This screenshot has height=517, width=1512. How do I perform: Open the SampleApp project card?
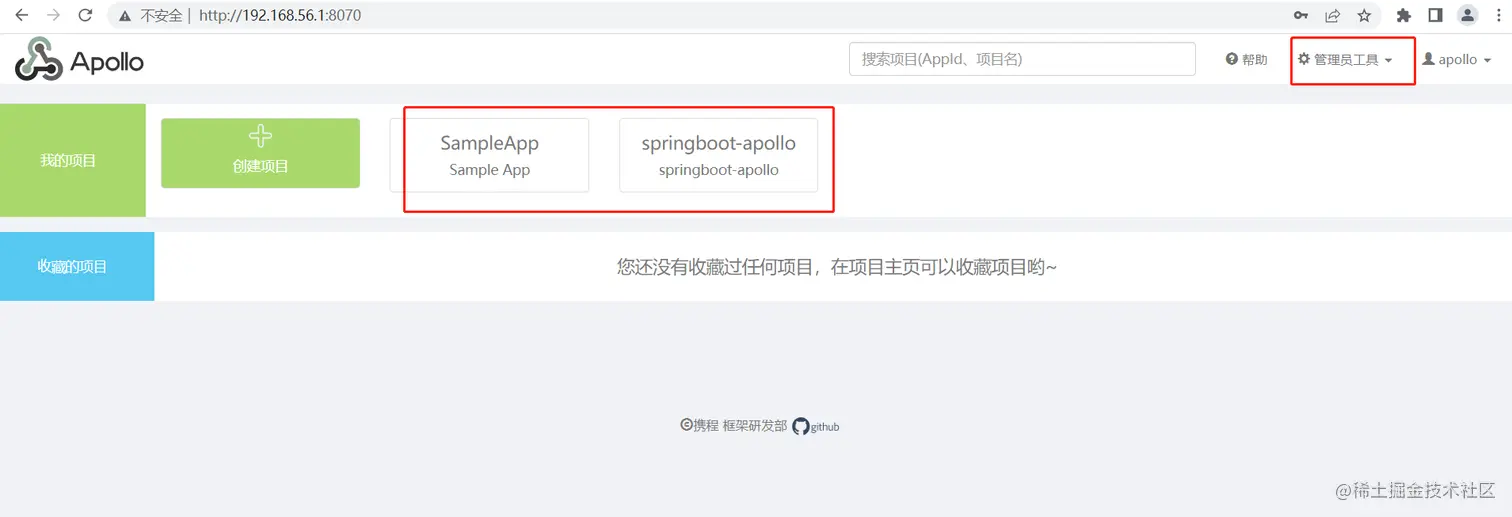pos(489,155)
